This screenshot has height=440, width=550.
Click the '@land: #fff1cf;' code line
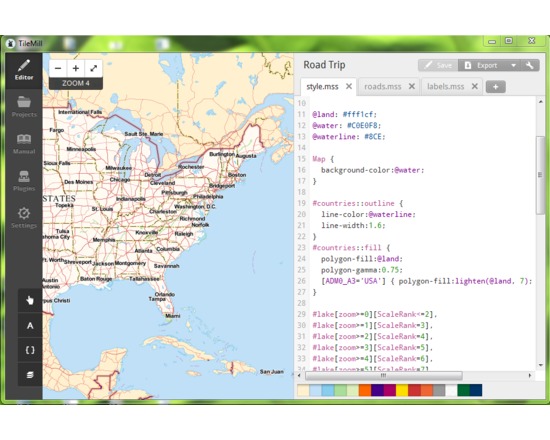[344, 114]
